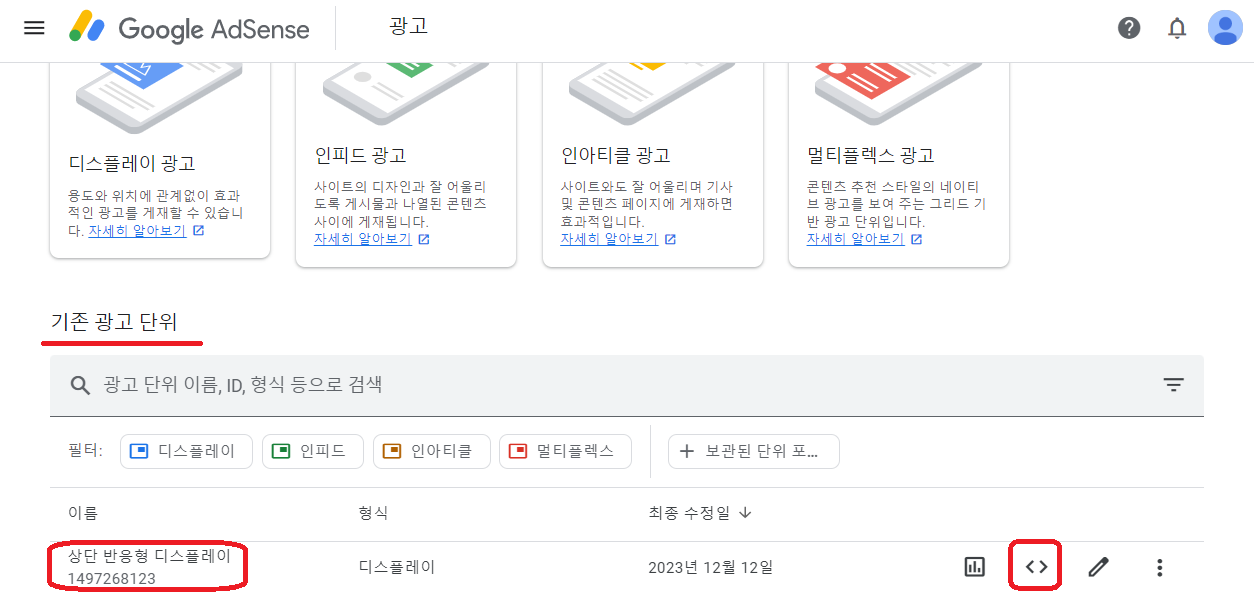Screen dimensions: 1254x594
Task: Edit the ad unit with the pencil icon
Action: pyautogui.click(x=1097, y=565)
